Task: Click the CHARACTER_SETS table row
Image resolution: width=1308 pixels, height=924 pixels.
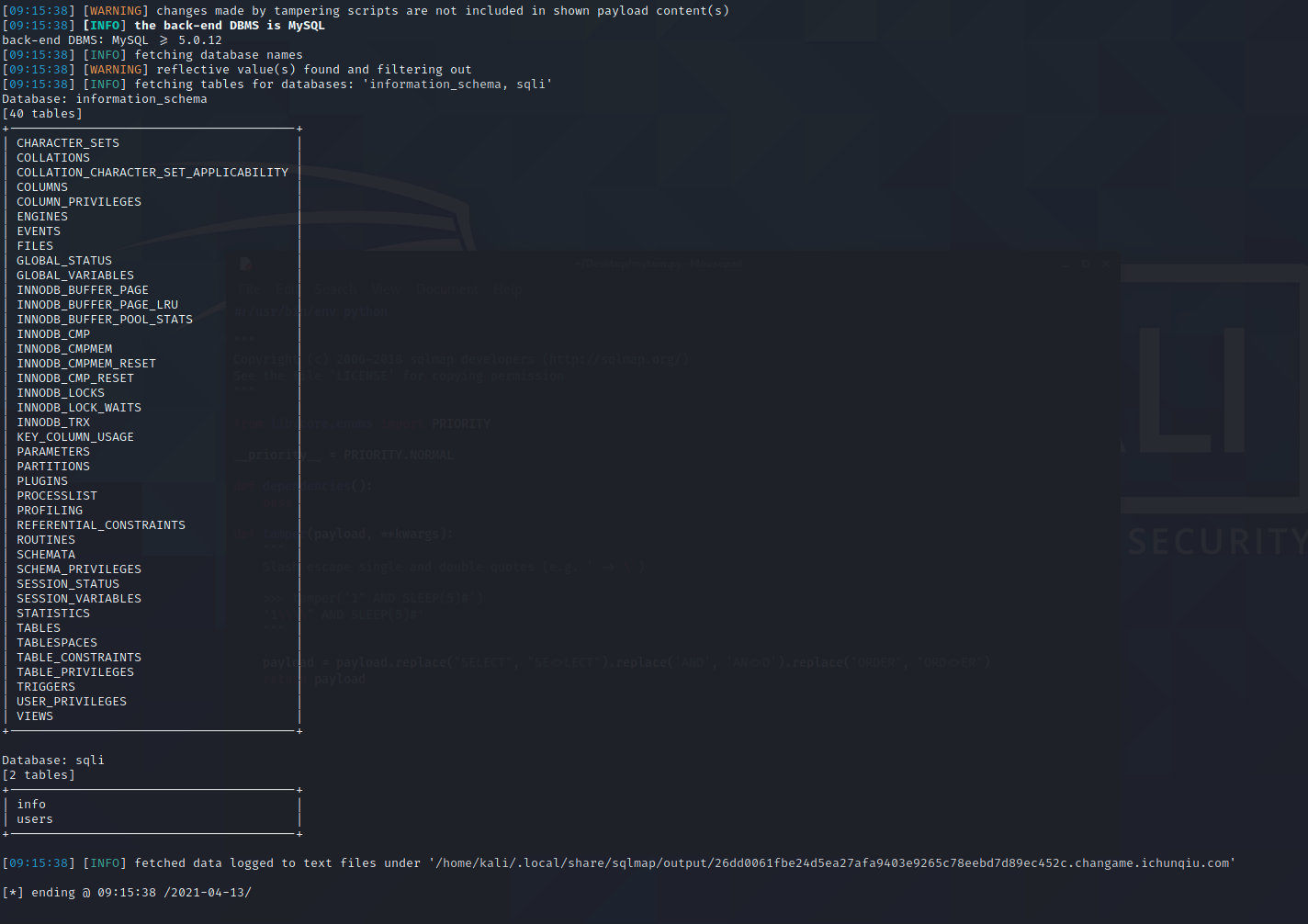Action: point(68,143)
